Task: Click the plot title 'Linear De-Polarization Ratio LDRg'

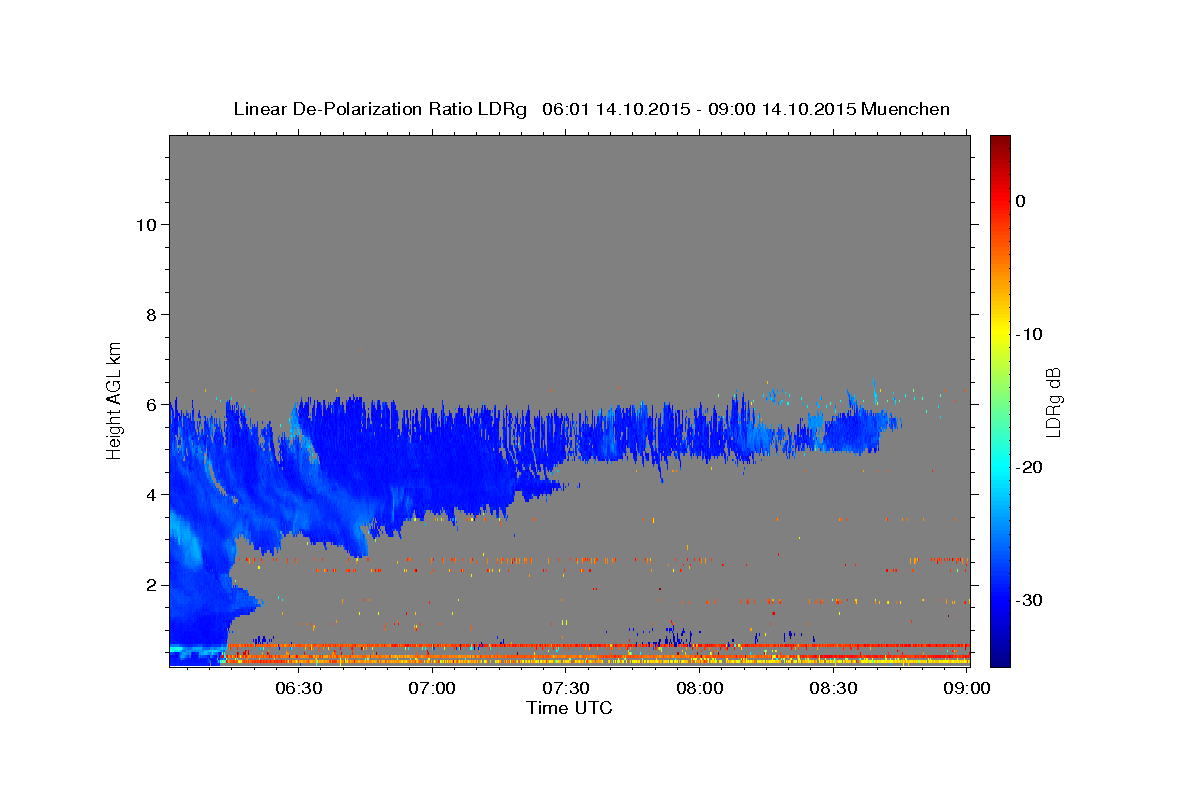Action: (x=380, y=109)
